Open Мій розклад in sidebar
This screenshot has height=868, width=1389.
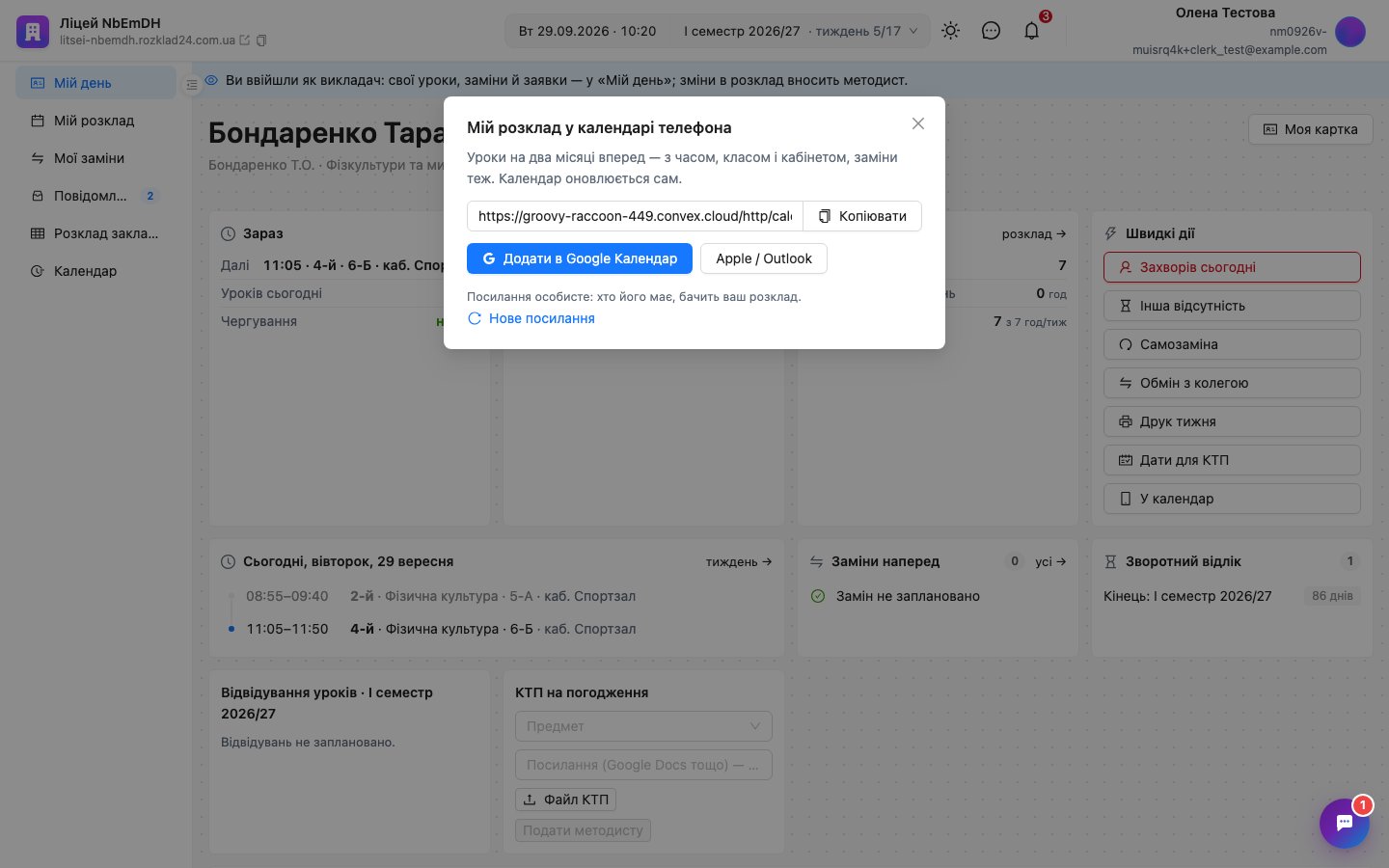pyautogui.click(x=95, y=121)
